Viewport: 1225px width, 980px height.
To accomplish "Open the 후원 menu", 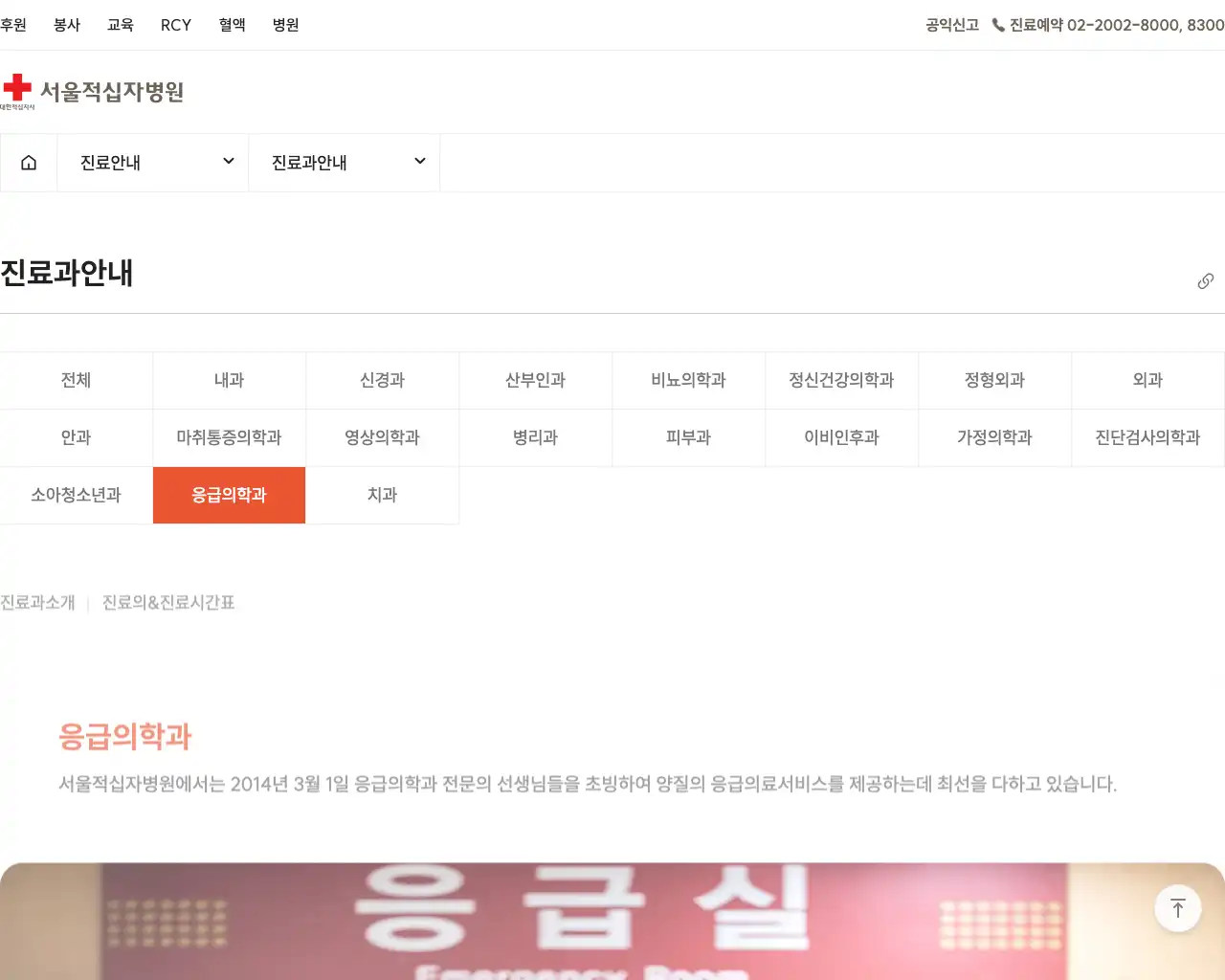I will [14, 25].
